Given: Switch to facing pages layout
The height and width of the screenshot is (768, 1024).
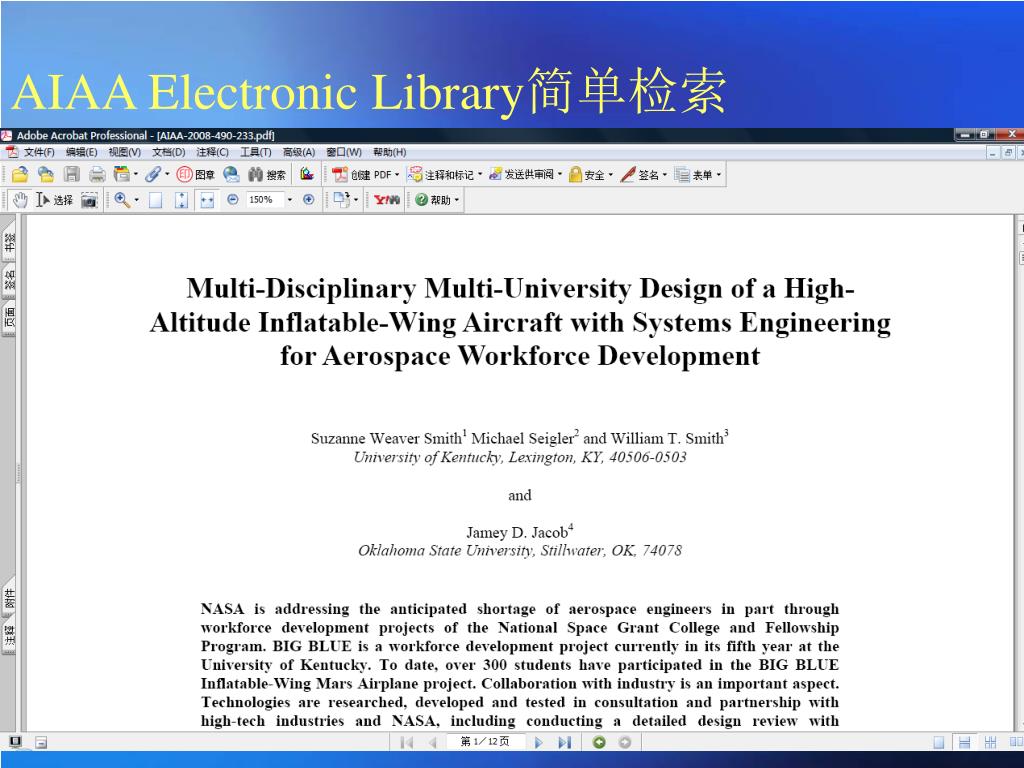Looking at the screenshot, I should pos(1016,743).
